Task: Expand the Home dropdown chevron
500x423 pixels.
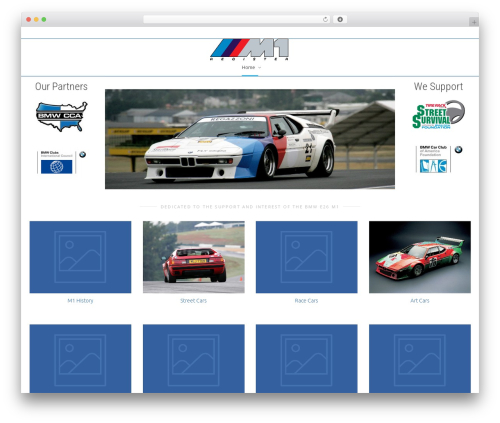Action: pos(260,68)
